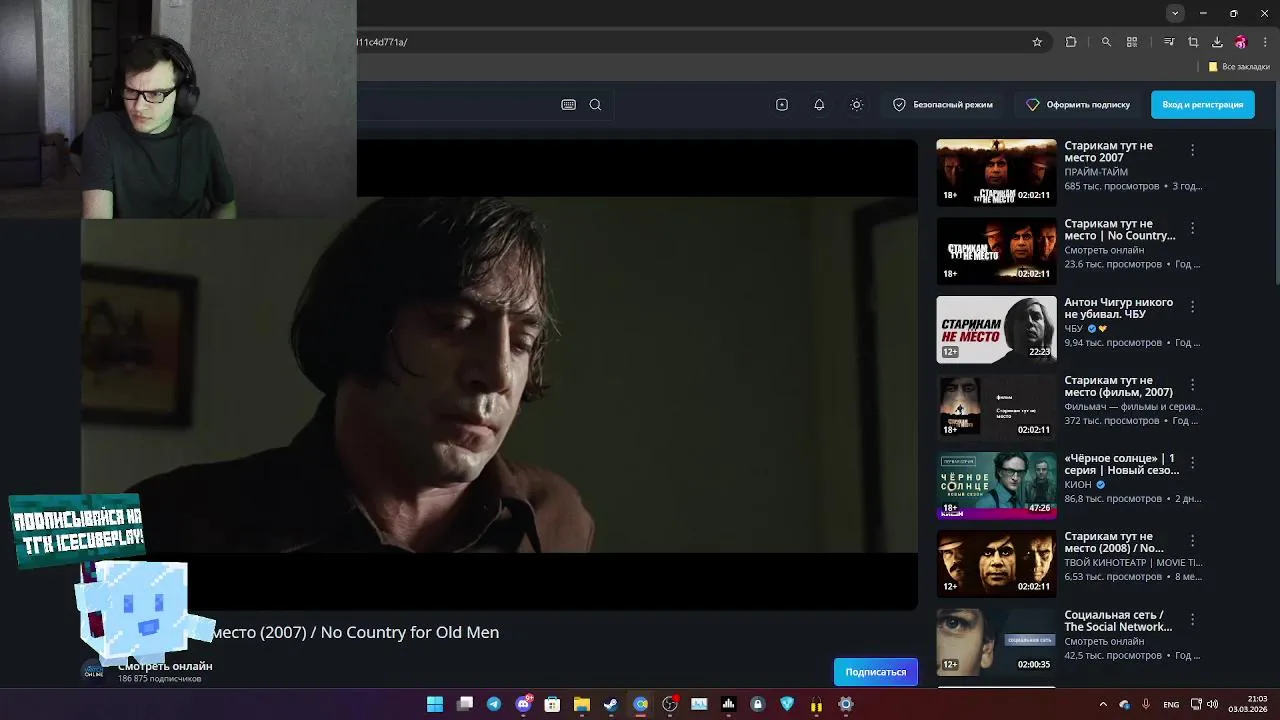Open OBS Studio from the taskbar
This screenshot has height=720, width=1280.
tap(670, 704)
